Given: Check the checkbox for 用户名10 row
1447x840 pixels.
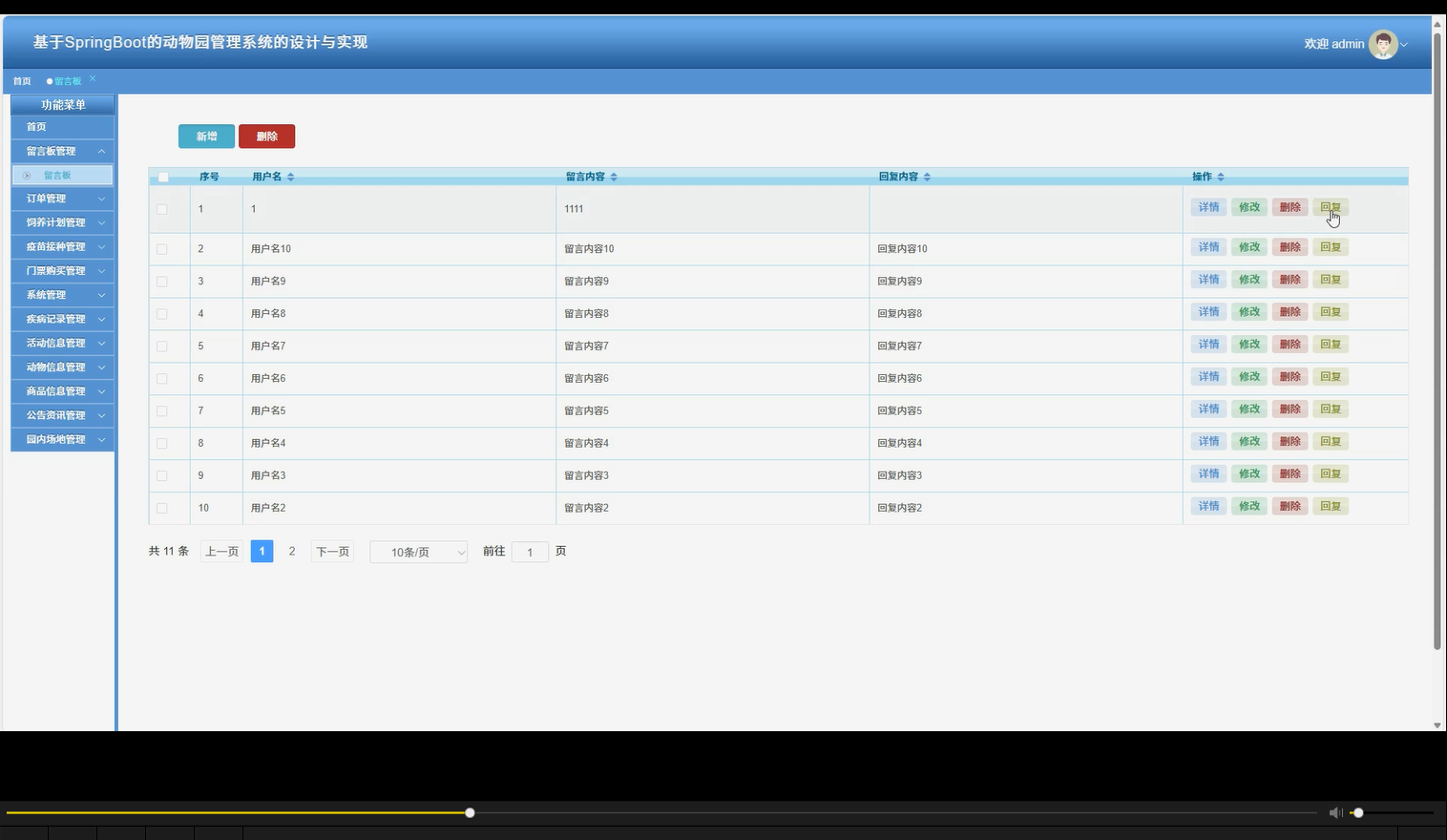Looking at the screenshot, I should click(161, 249).
